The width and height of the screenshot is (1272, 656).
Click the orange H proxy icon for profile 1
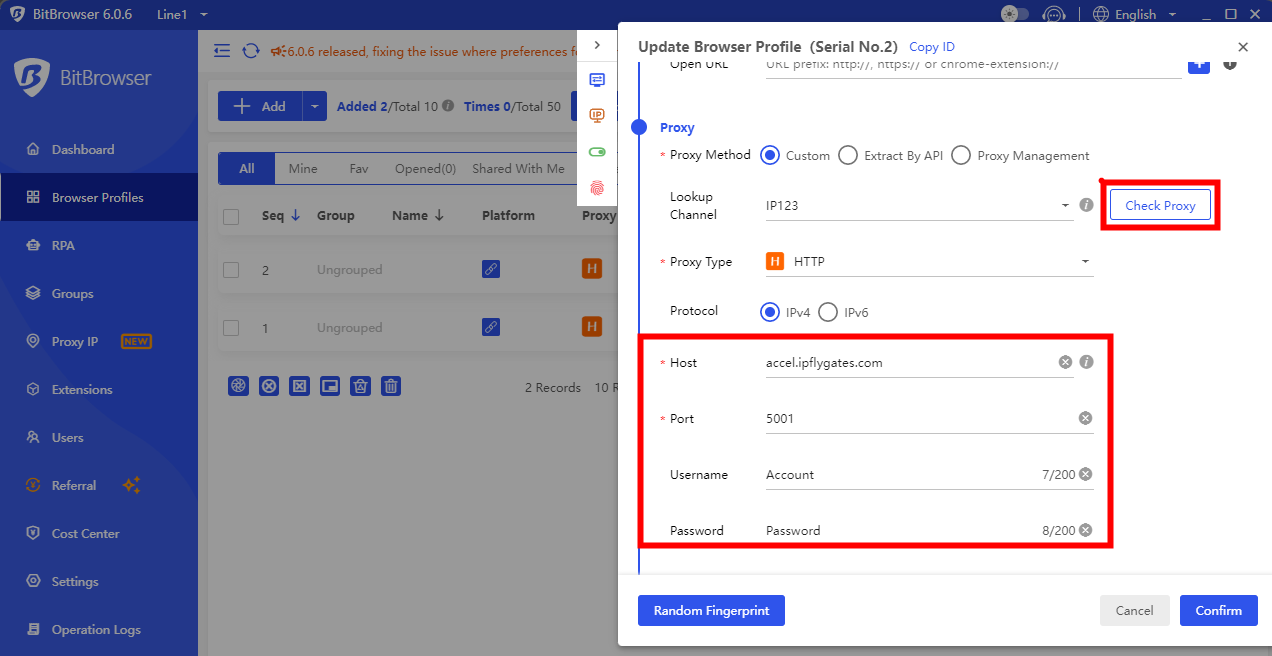[592, 327]
